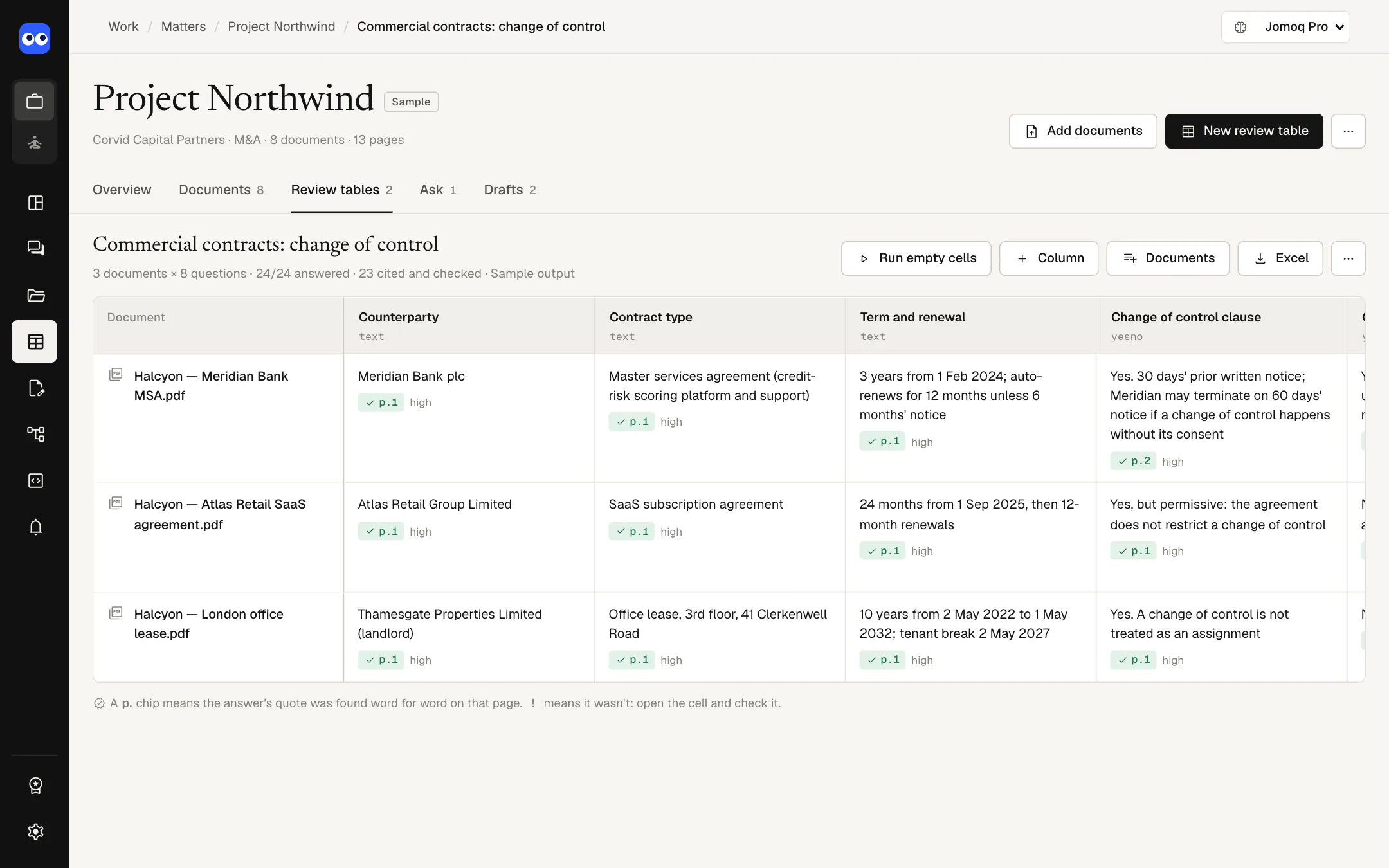Click the brain icon beside Jomoq Pro
The width and height of the screenshot is (1389, 868).
[1240, 27]
